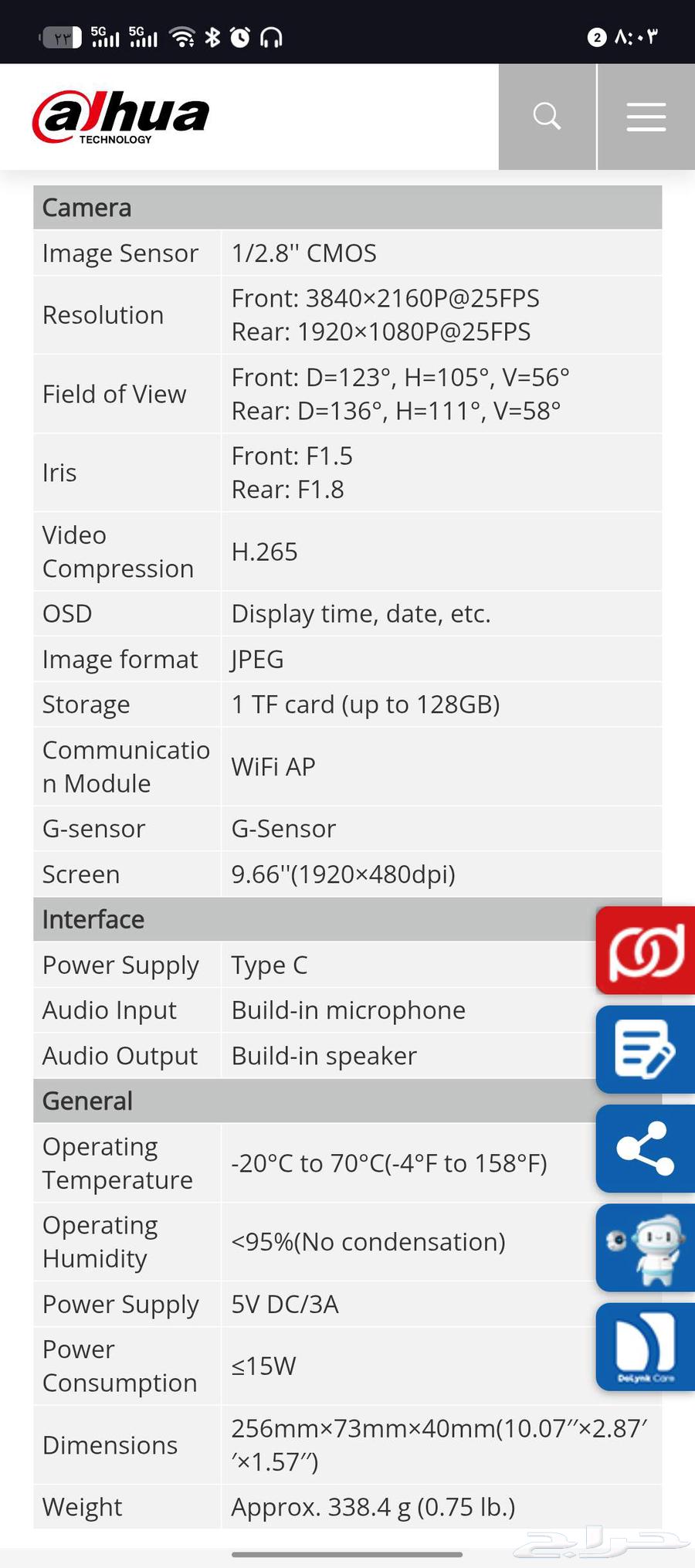The height and width of the screenshot is (1568, 695).
Task: Select the General section header row
Action: point(309,1101)
